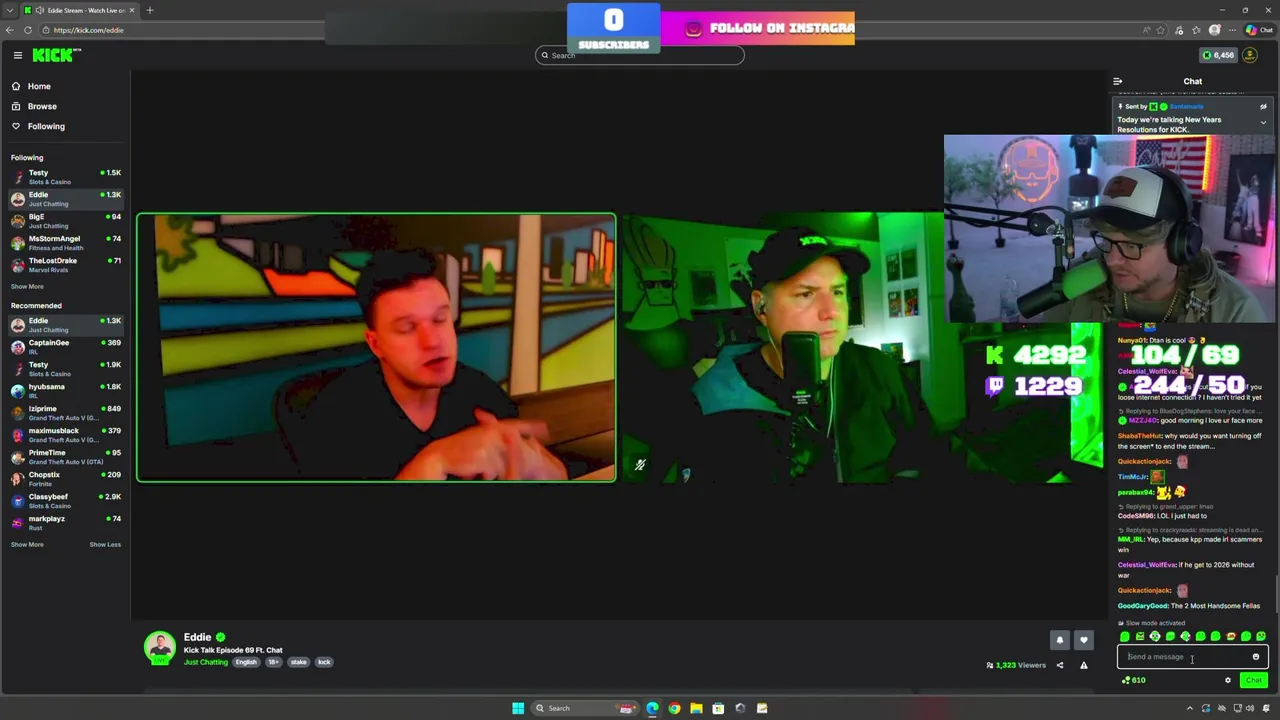Viewport: 1280px width, 720px height.
Task: Click the 610 channel points icon
Action: click(1134, 680)
